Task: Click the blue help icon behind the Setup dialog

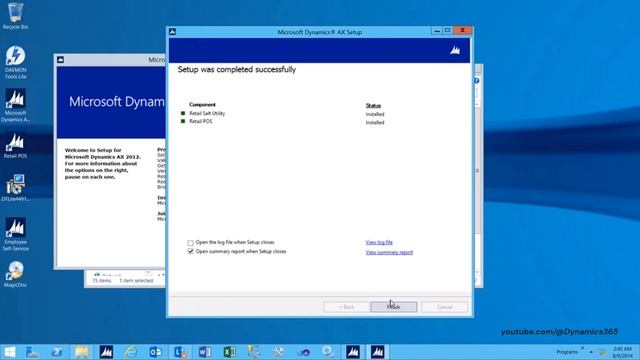Action: pos(477,81)
